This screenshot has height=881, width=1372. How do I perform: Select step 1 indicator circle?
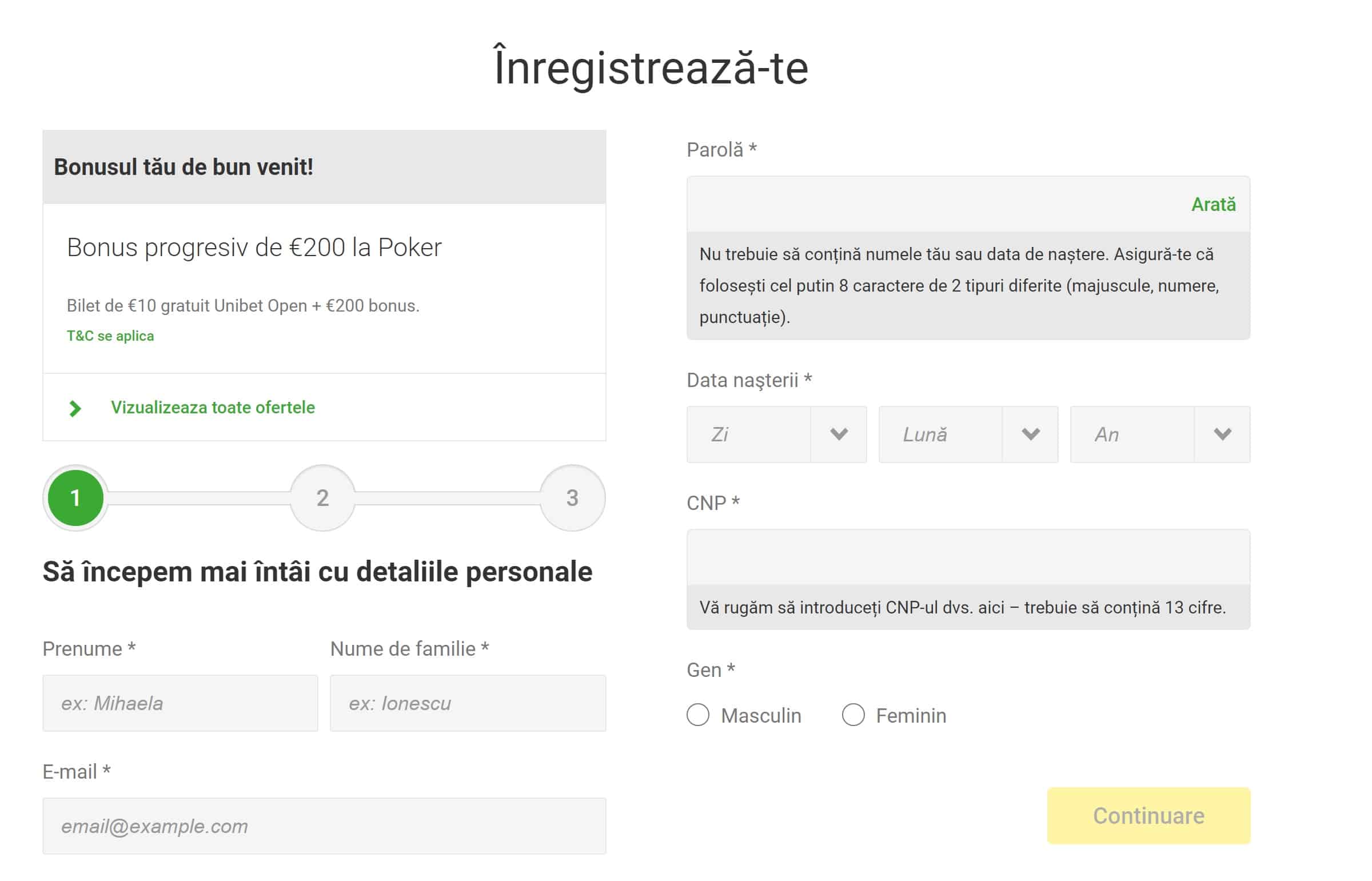tap(74, 498)
